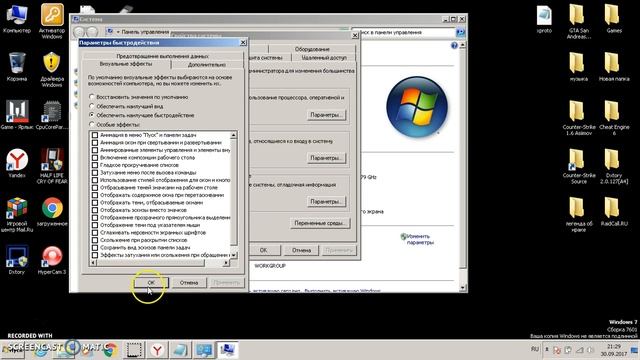Enable Анимация окон при свертывании checkbox
Viewport: 640px width, 360px height.
pyautogui.click(x=95, y=142)
